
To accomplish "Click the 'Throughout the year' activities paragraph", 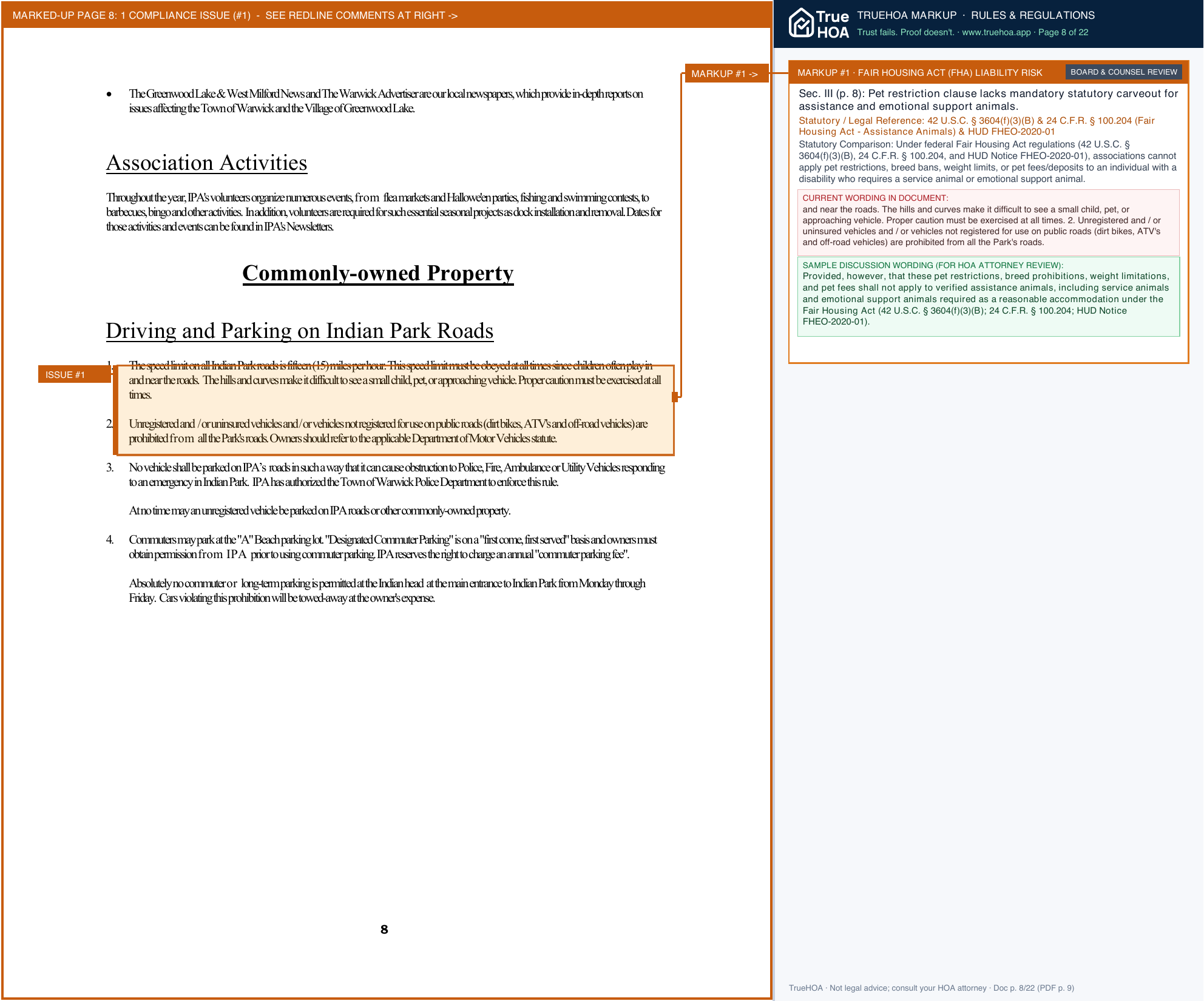I will (x=384, y=212).
